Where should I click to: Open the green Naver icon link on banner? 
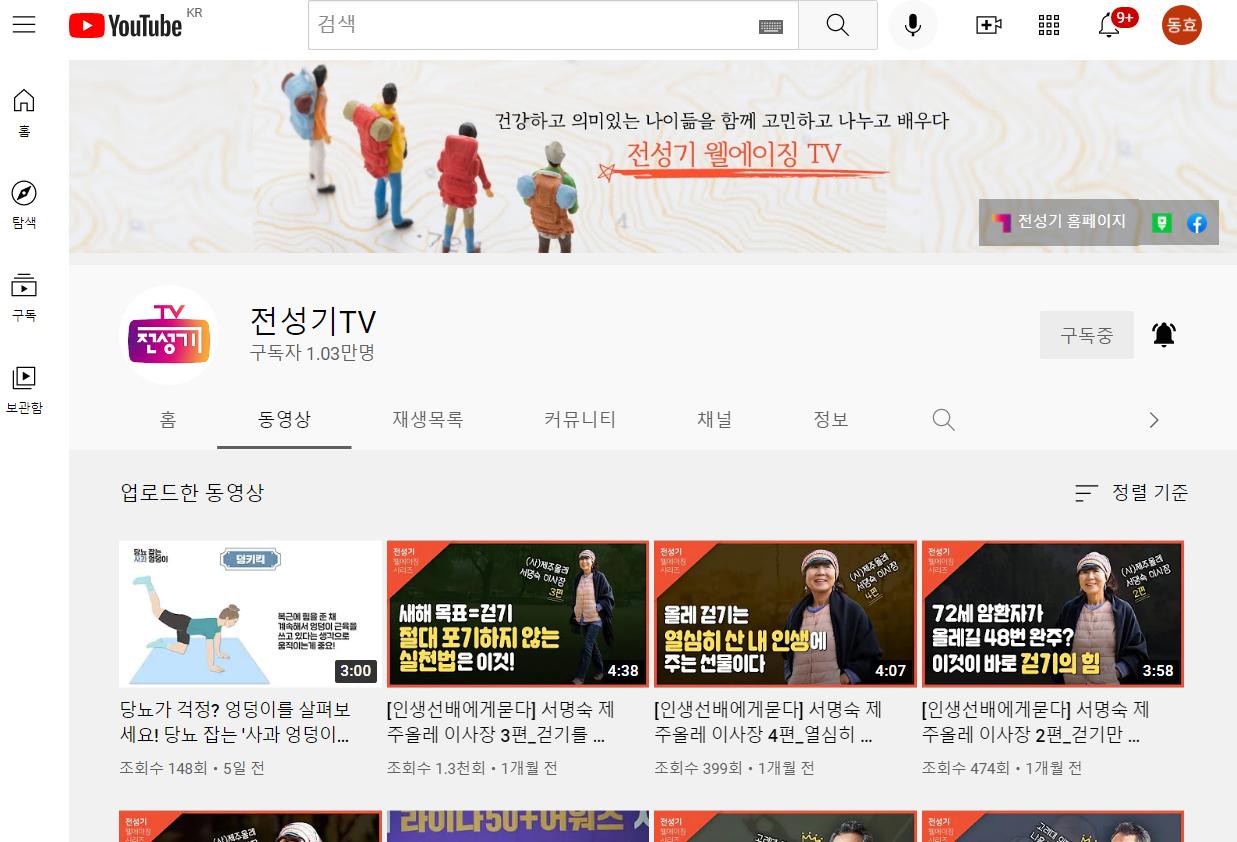pos(1161,223)
